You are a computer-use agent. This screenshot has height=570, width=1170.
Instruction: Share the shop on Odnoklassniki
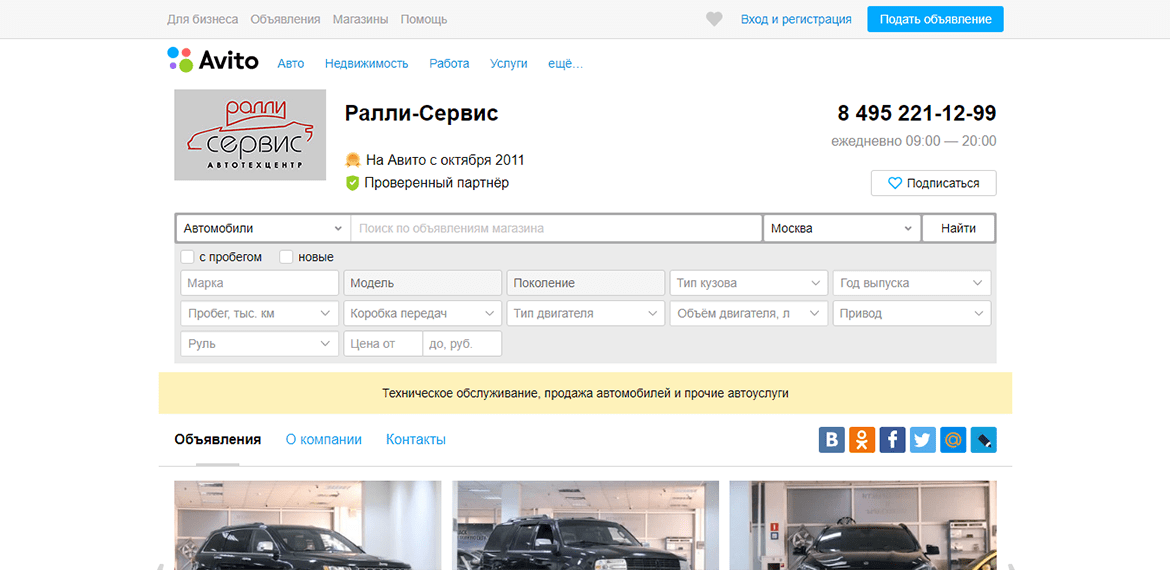click(x=862, y=439)
